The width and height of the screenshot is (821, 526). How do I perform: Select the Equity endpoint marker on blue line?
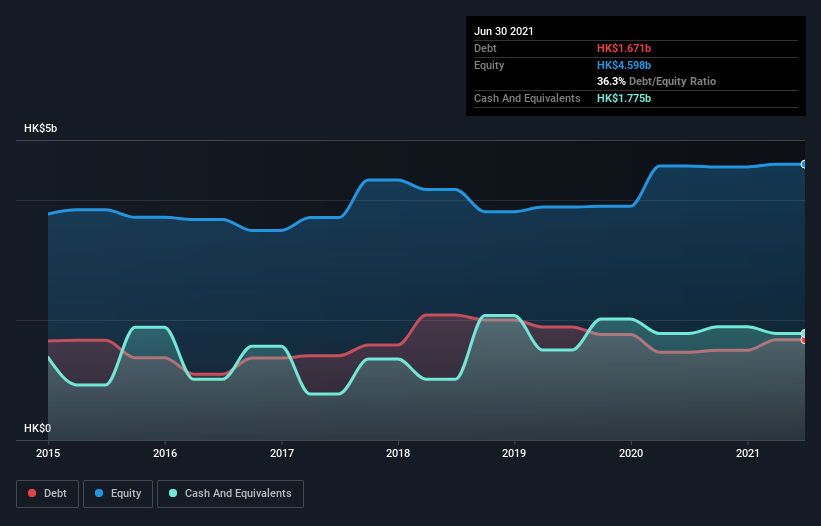(x=804, y=164)
